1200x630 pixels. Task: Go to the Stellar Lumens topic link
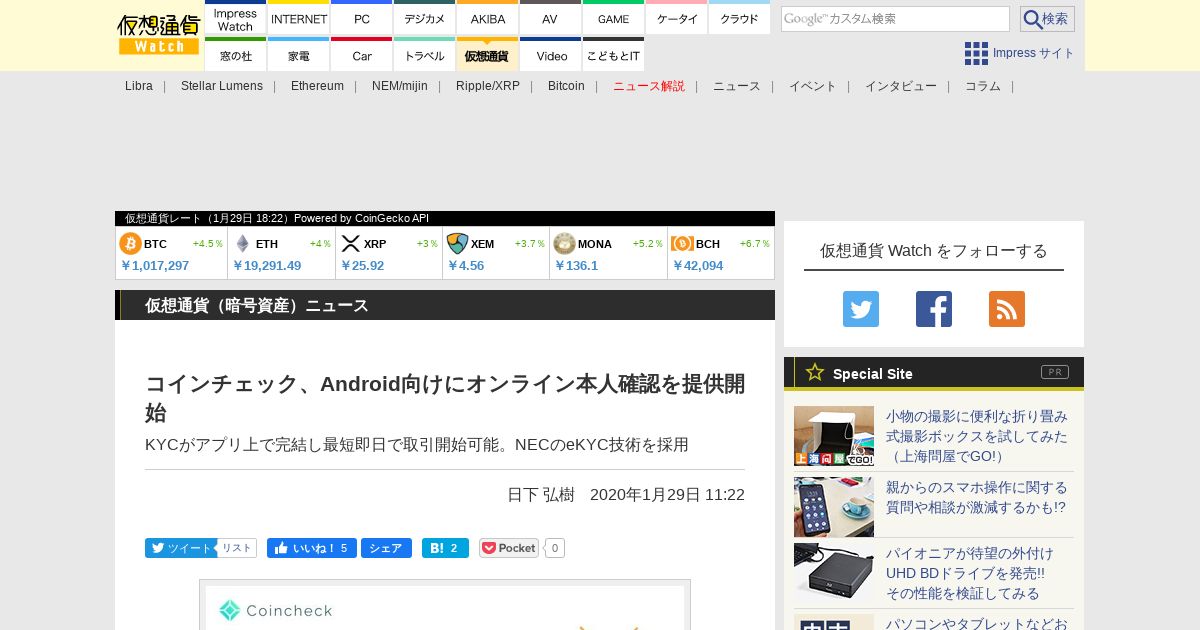pos(222,86)
